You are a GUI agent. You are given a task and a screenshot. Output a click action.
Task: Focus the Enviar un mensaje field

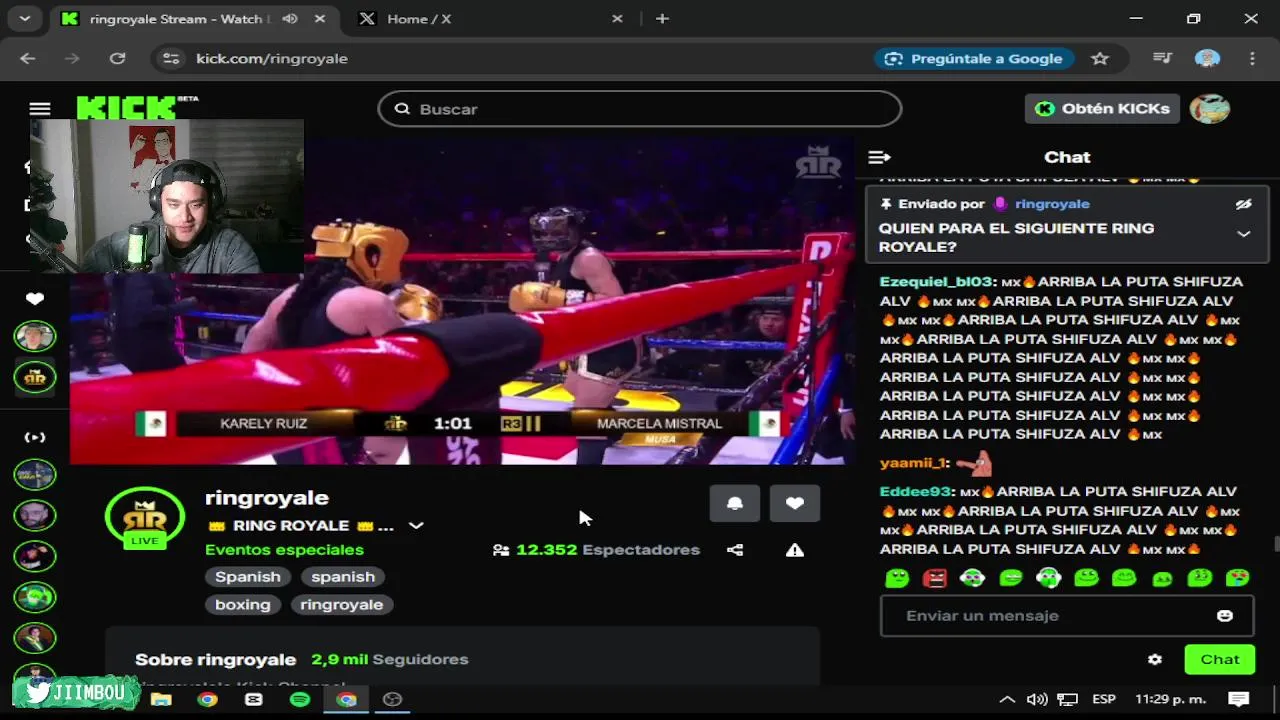(1067, 616)
